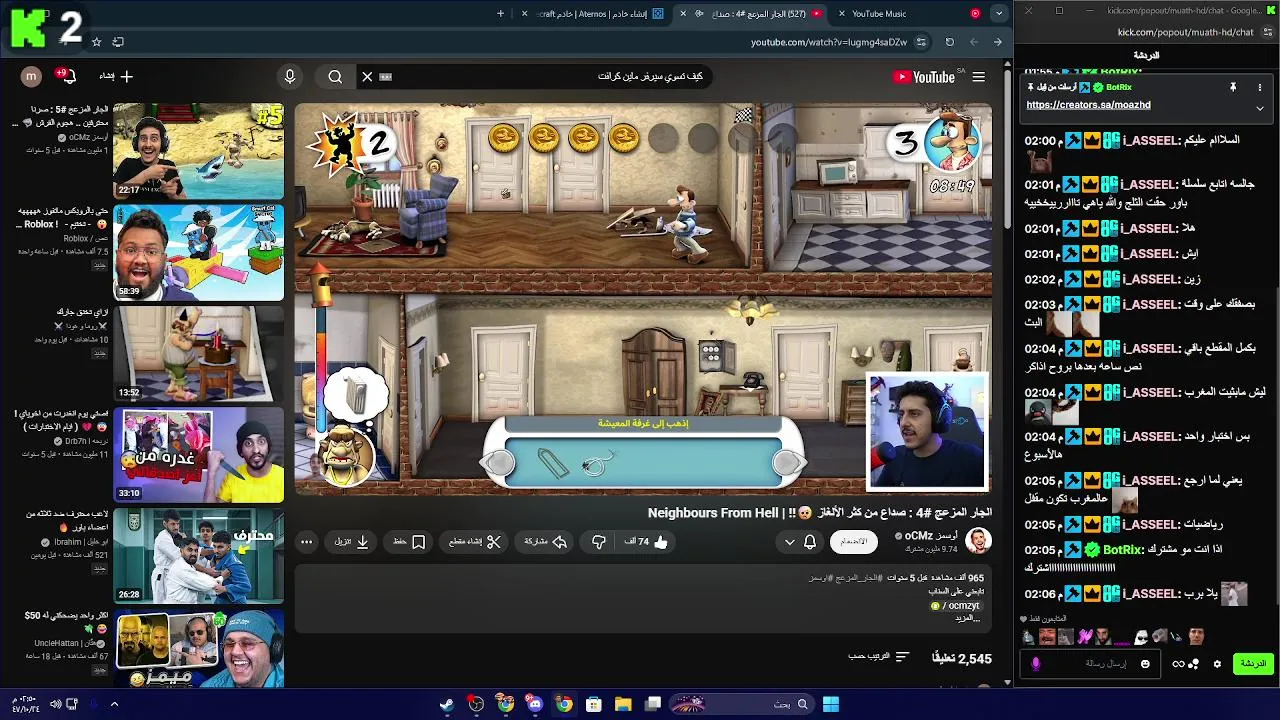Expand the description with the more link
The width and height of the screenshot is (1280, 720).
[968, 618]
